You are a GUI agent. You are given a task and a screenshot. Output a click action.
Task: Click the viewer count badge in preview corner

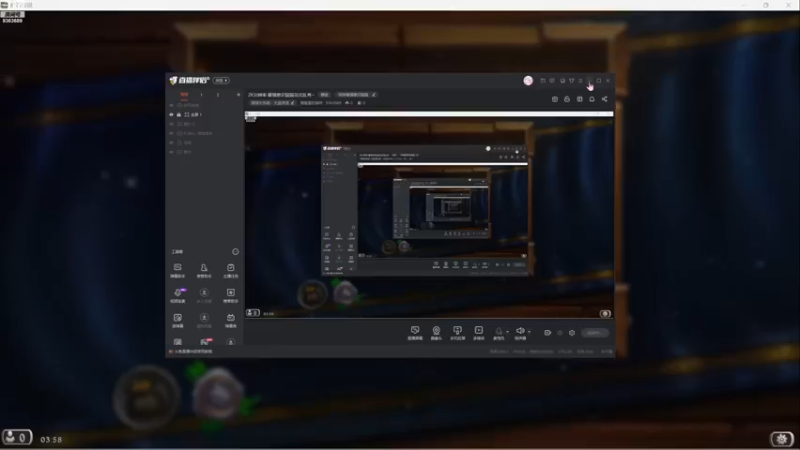253,313
